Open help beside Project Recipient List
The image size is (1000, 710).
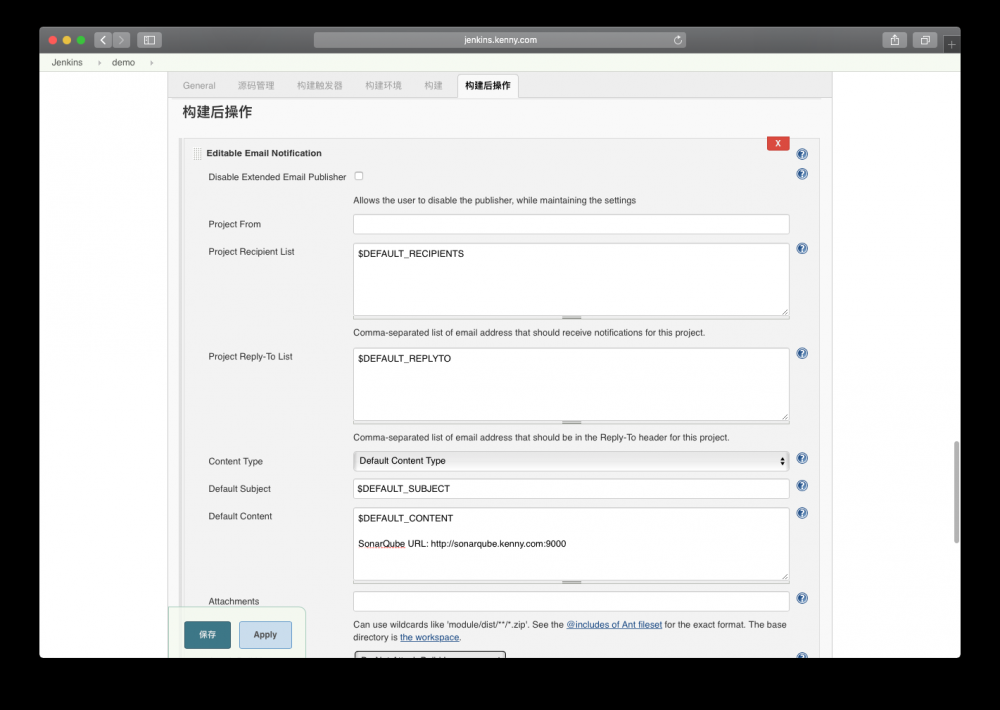coord(801,248)
